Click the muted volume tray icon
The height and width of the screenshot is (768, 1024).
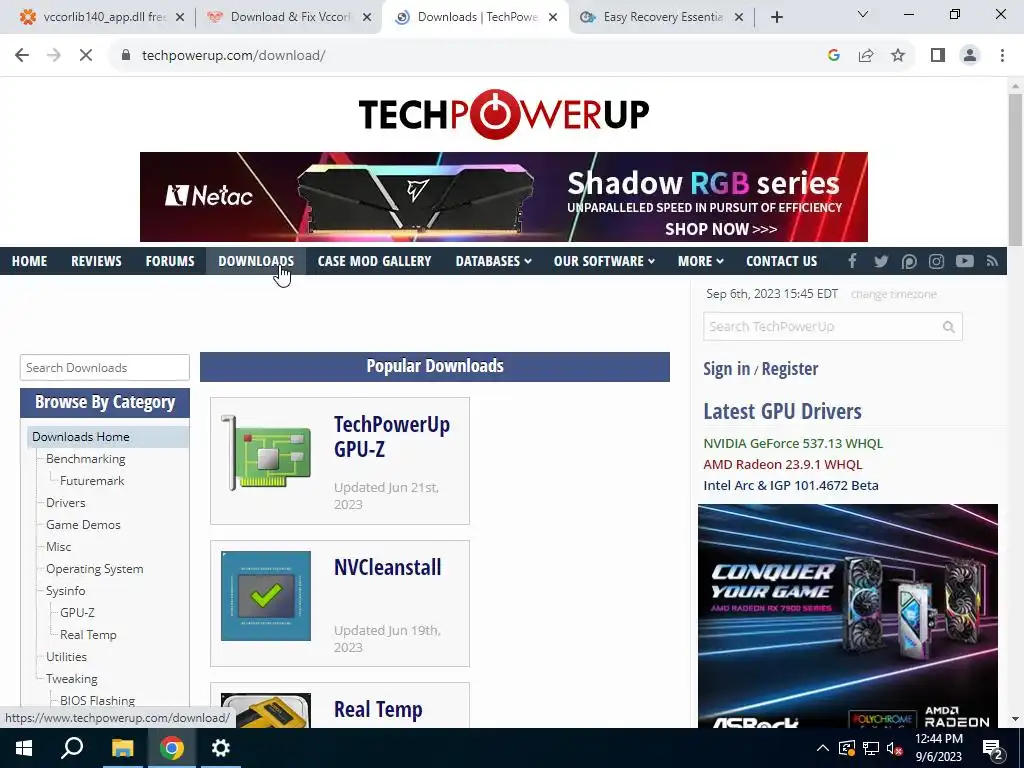[895, 748]
